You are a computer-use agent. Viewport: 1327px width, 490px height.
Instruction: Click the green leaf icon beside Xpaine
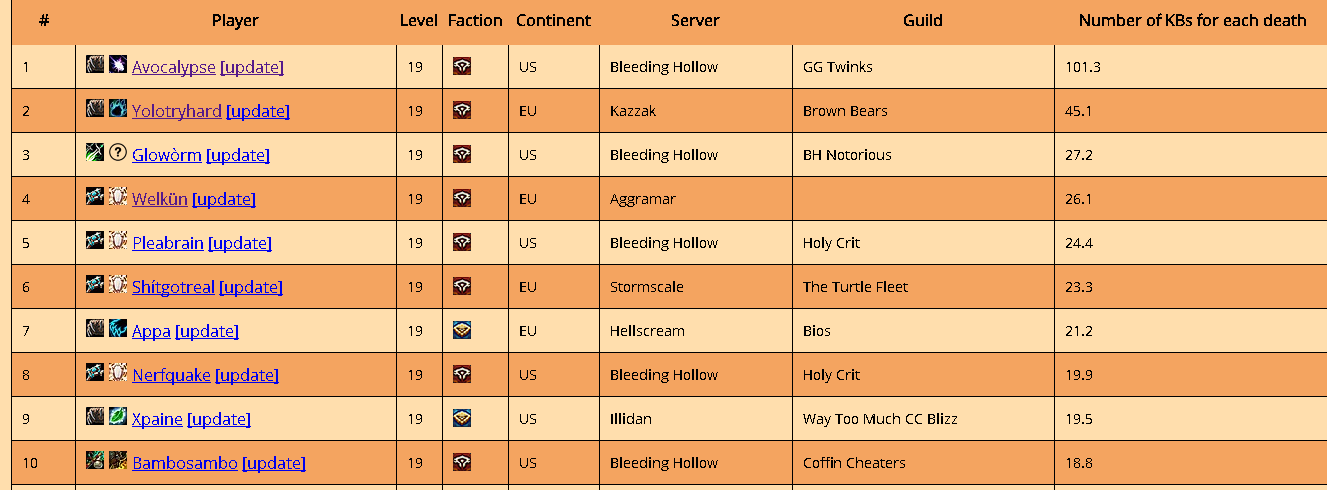(118, 418)
